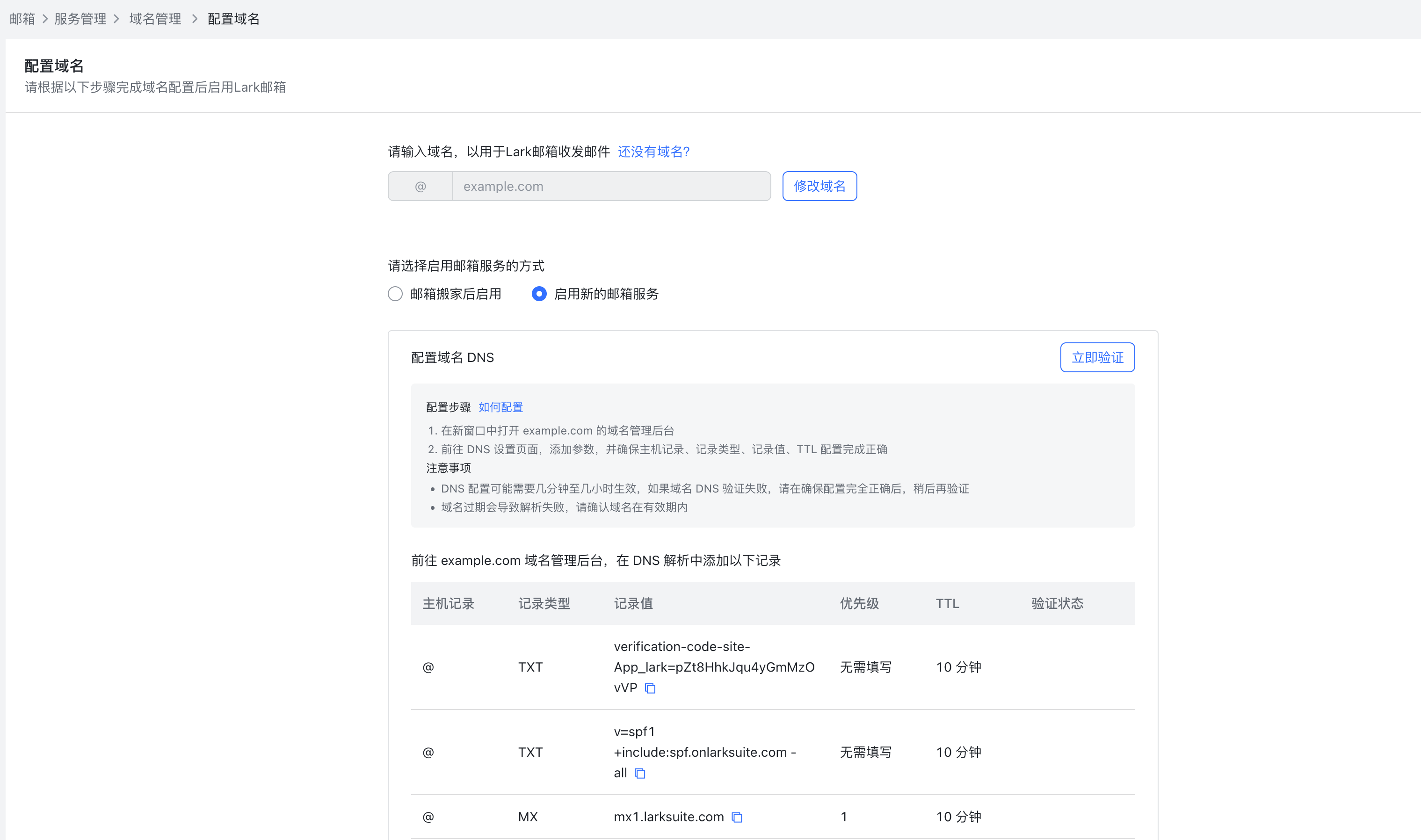Click the 修改域名 button
The image size is (1421, 840).
click(819, 186)
